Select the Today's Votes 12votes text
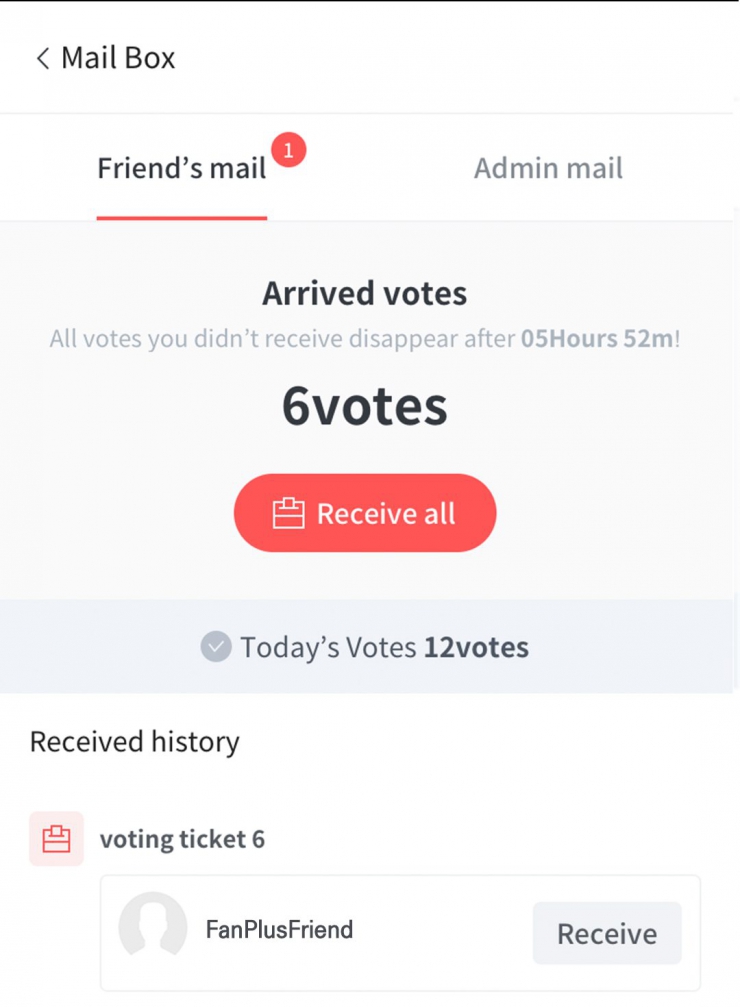The height and width of the screenshot is (1007, 740). 384,647
